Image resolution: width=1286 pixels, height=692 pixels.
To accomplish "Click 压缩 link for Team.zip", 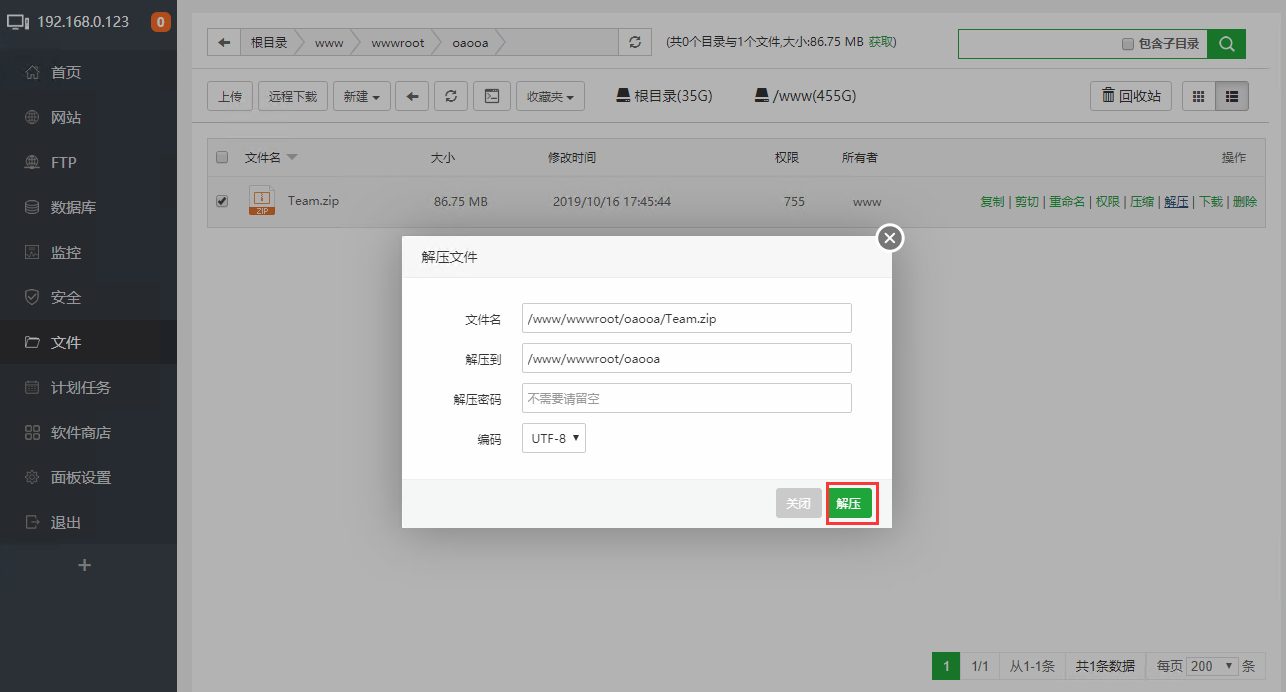I will click(x=1142, y=201).
